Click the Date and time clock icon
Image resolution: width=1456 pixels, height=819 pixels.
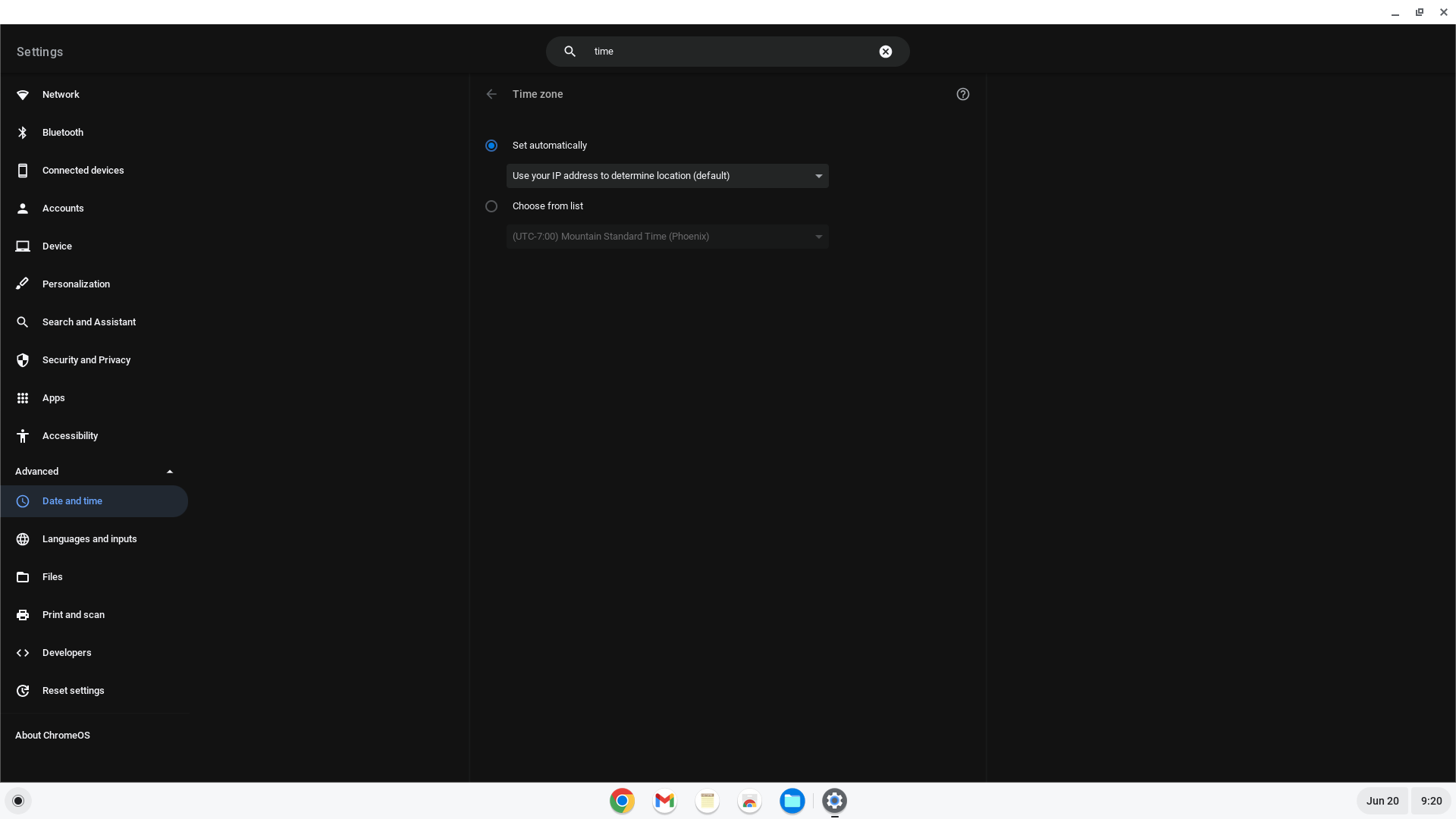pos(23,501)
